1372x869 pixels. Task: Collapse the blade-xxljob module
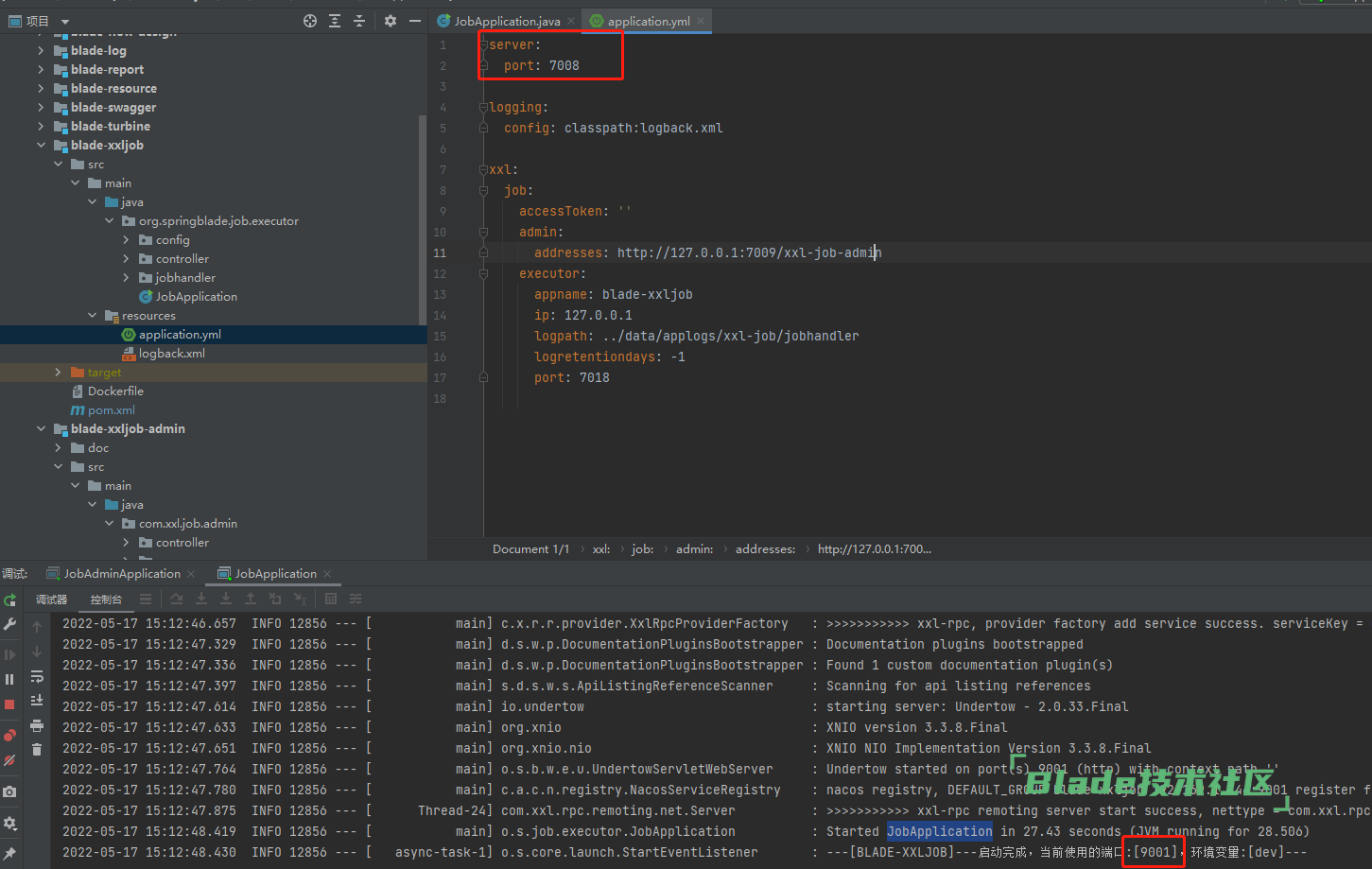point(41,145)
